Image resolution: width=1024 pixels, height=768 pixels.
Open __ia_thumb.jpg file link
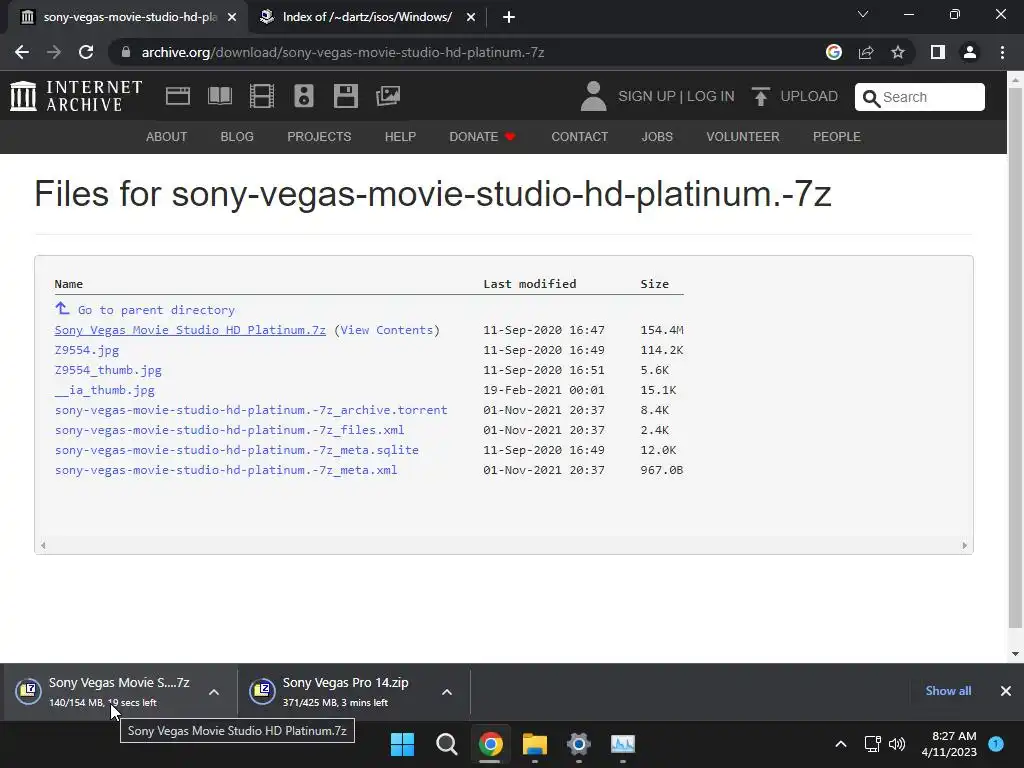(x=104, y=390)
